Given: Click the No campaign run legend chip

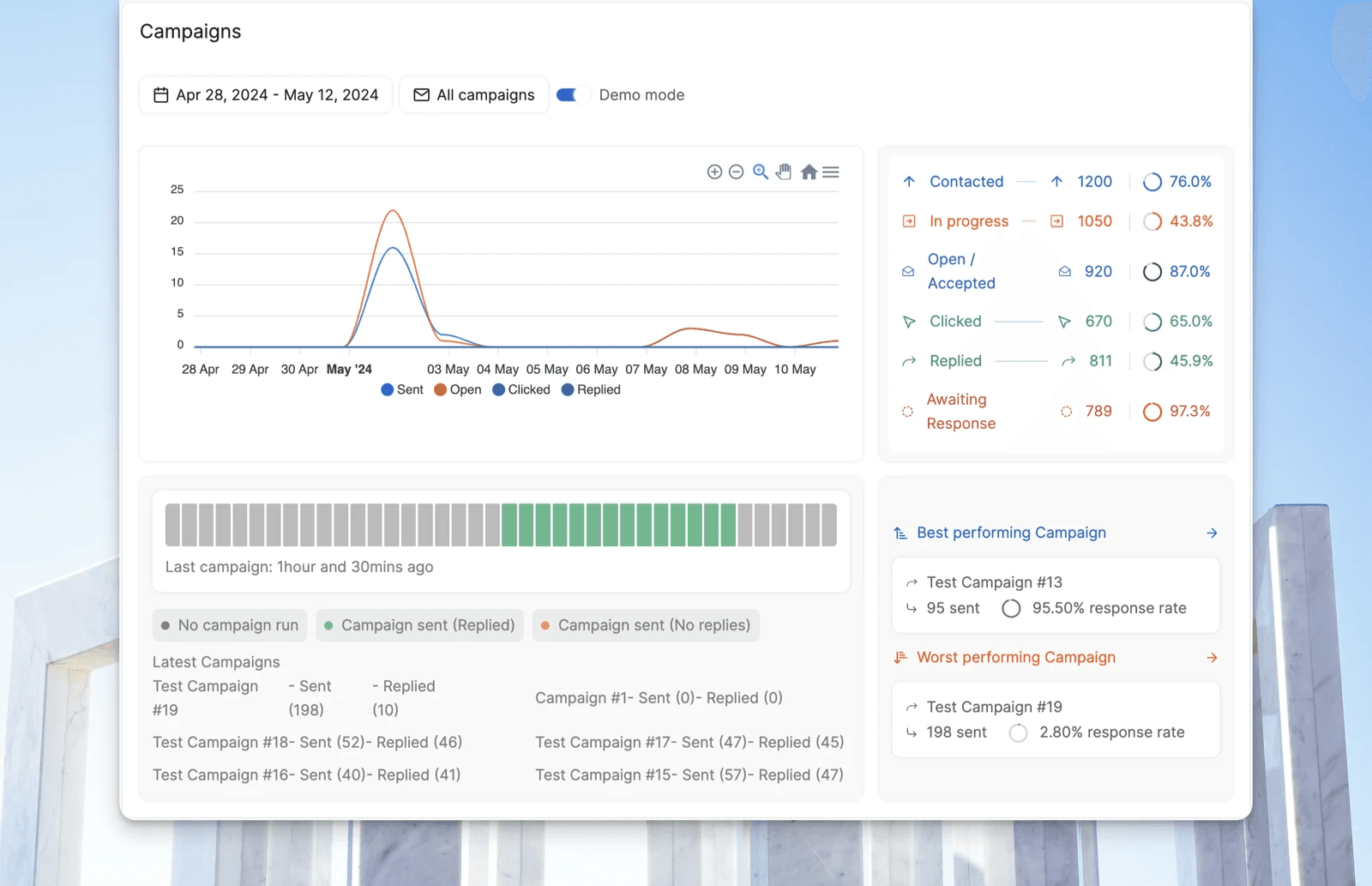Looking at the screenshot, I should (230, 625).
